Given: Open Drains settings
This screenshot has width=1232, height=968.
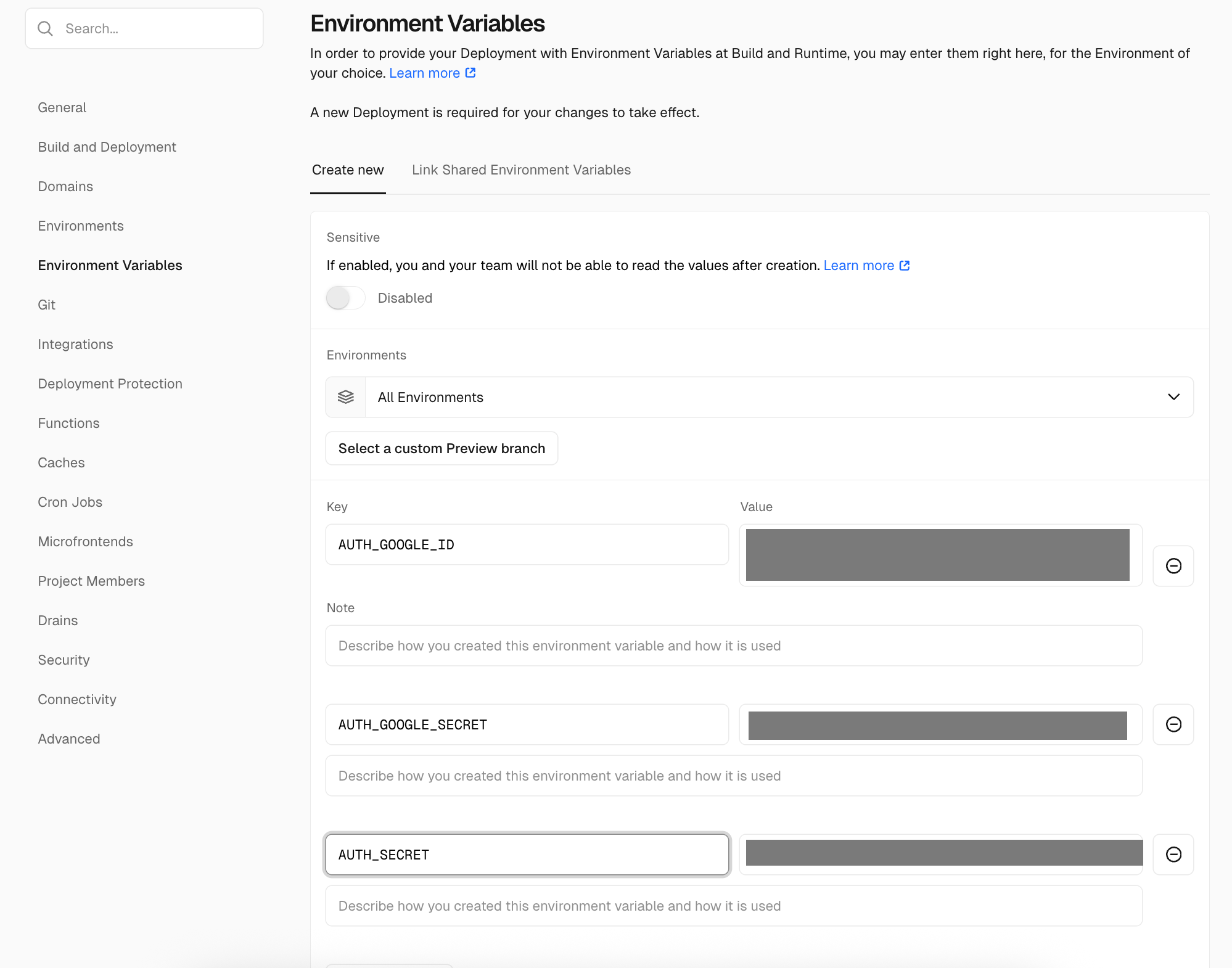Looking at the screenshot, I should [x=58, y=620].
